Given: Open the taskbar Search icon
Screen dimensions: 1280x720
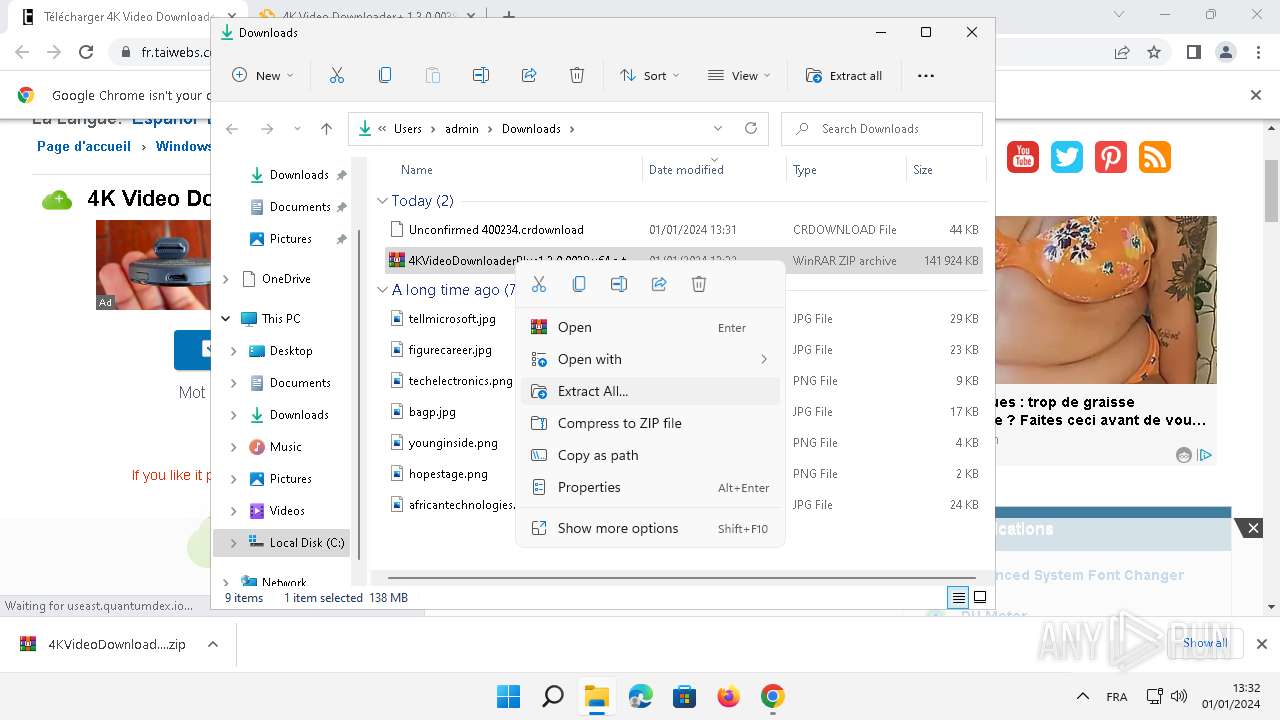Looking at the screenshot, I should click(x=552, y=696).
